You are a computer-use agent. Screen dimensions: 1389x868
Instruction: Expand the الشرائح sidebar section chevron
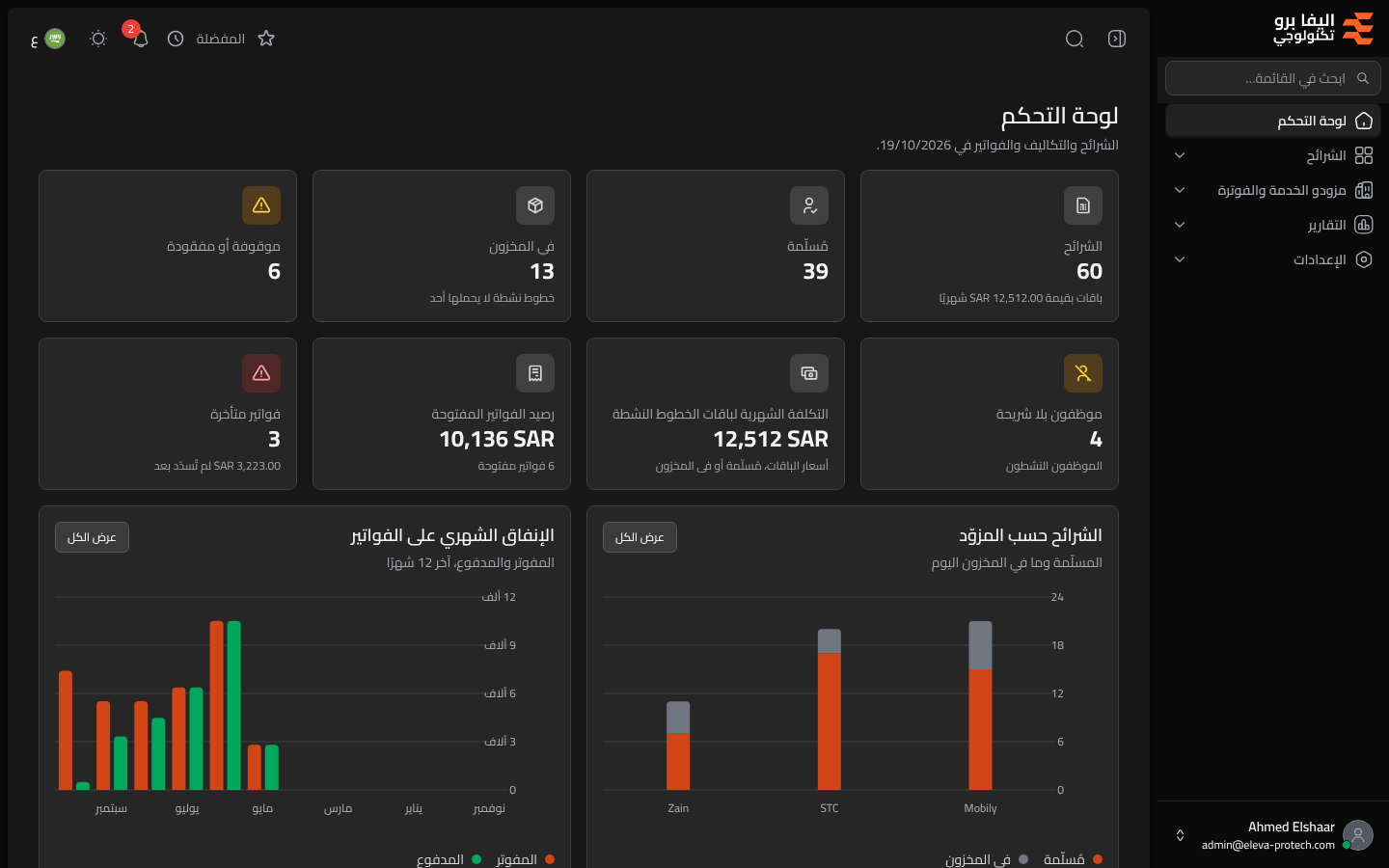pos(1180,155)
